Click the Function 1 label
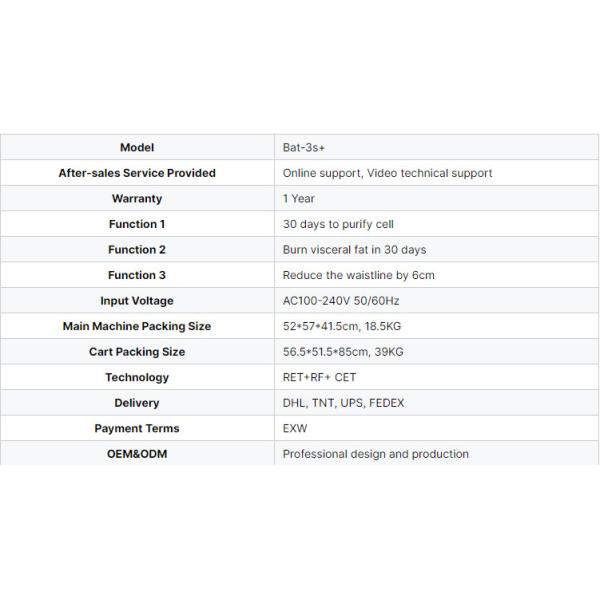Viewport: 600px width, 600px height. 137,224
